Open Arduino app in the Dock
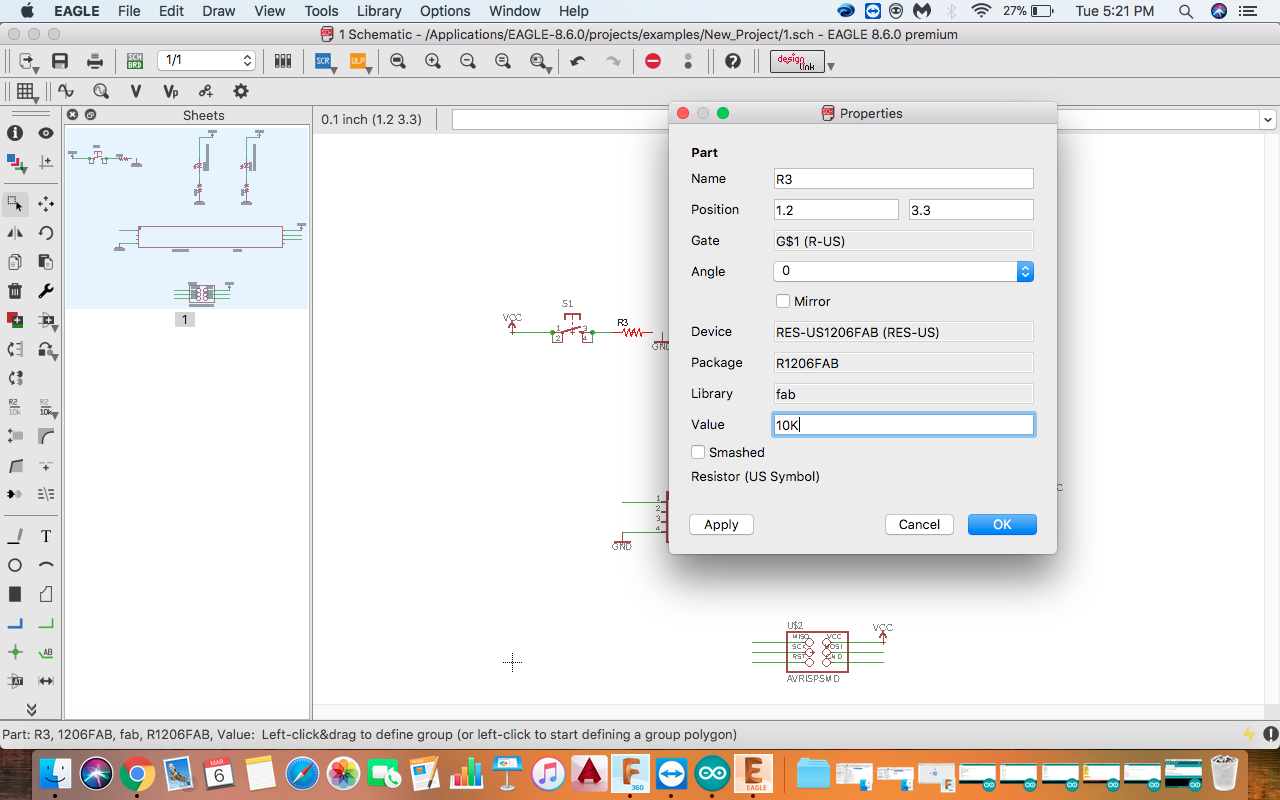The height and width of the screenshot is (800, 1280). coord(713,775)
